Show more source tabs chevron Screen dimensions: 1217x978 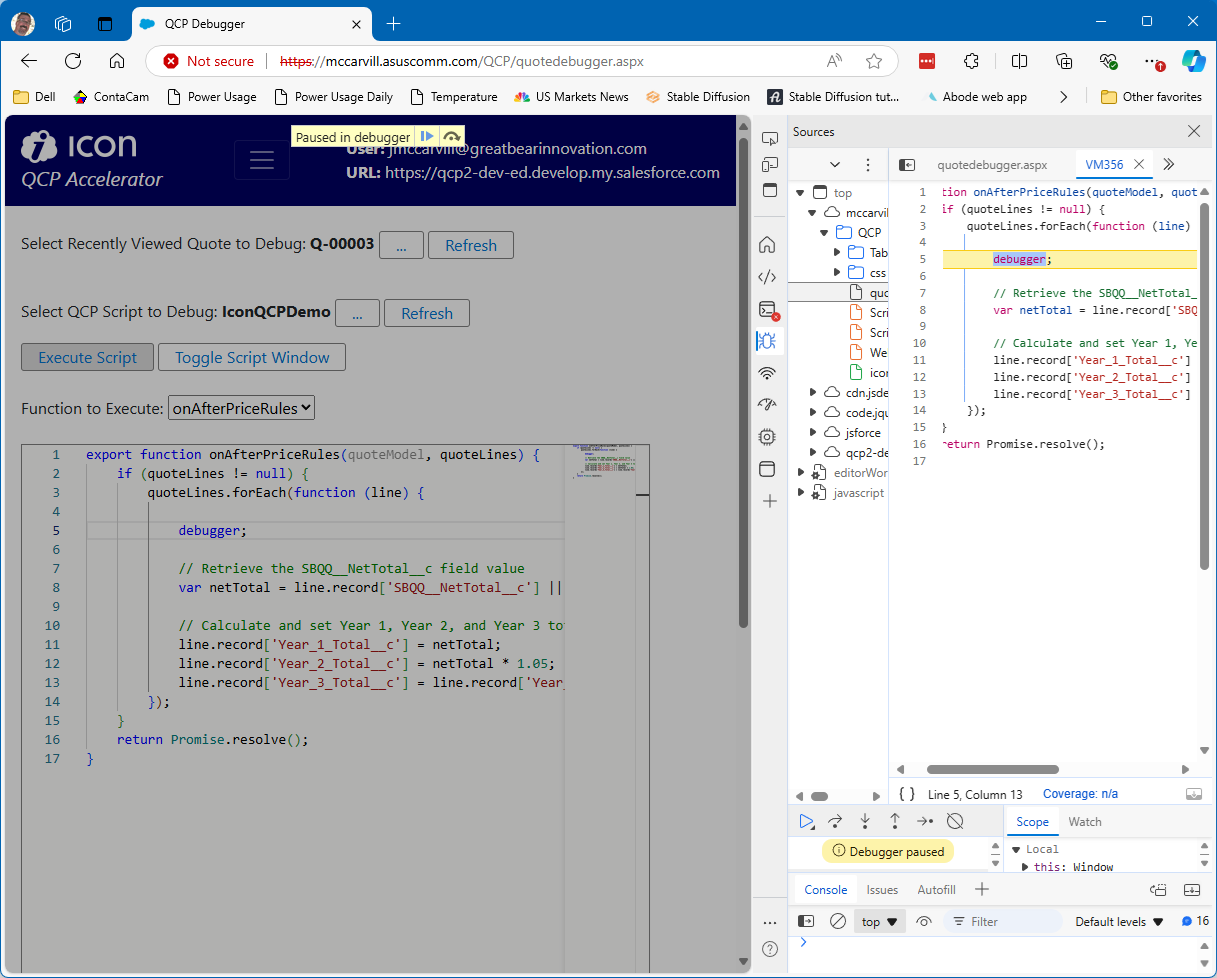click(x=1168, y=165)
